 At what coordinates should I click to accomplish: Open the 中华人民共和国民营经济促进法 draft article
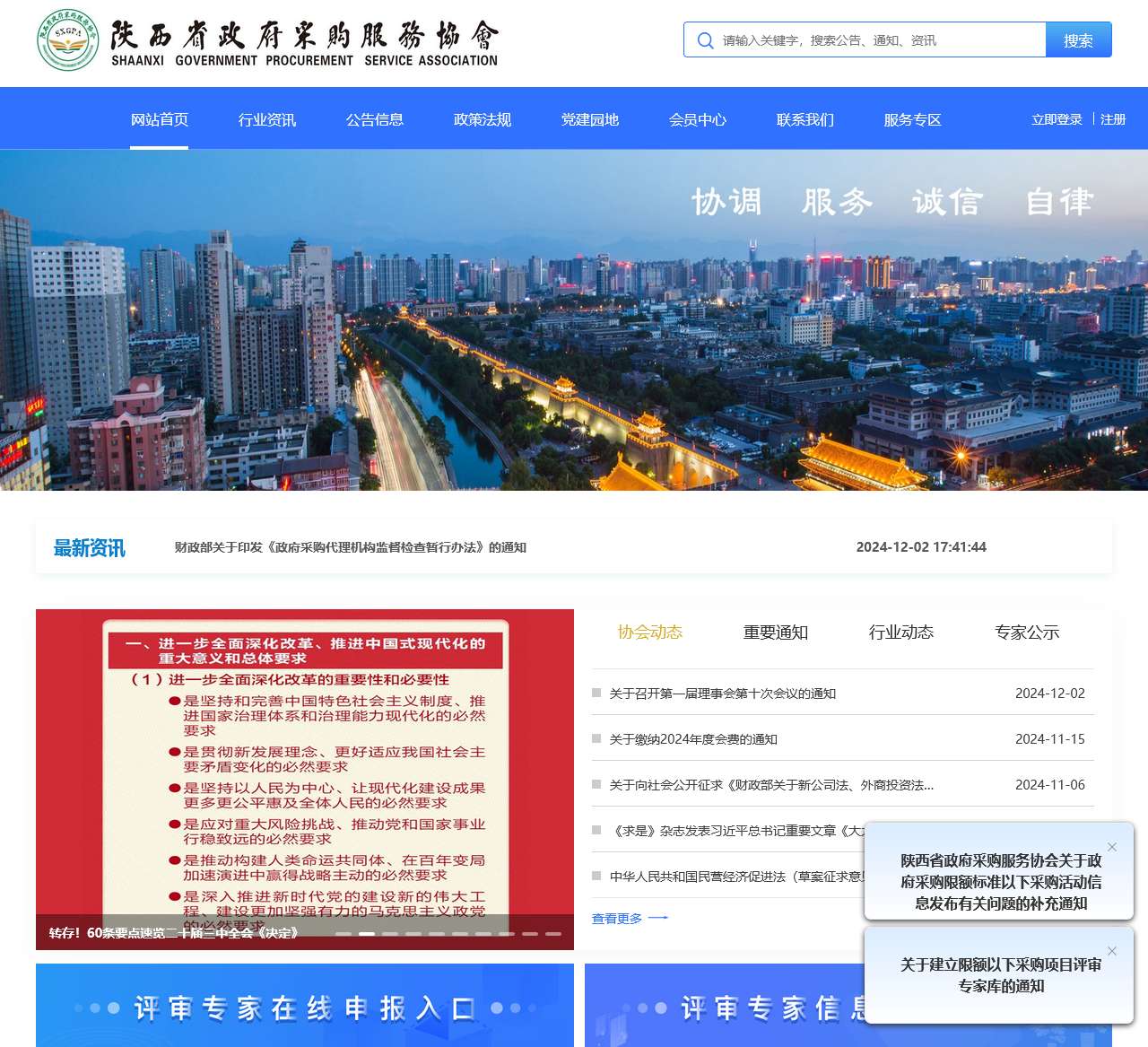pyautogui.click(x=737, y=877)
